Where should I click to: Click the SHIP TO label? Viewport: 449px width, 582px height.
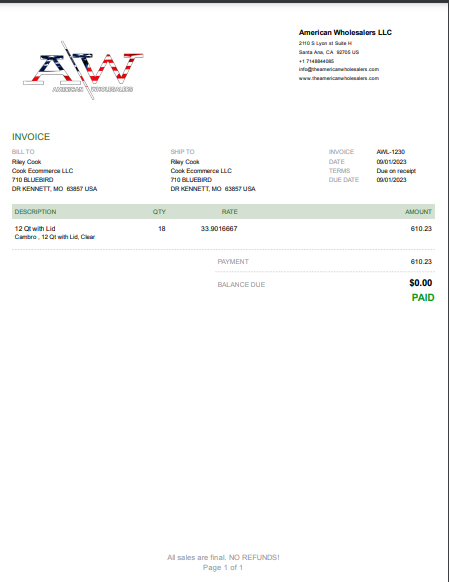point(182,152)
